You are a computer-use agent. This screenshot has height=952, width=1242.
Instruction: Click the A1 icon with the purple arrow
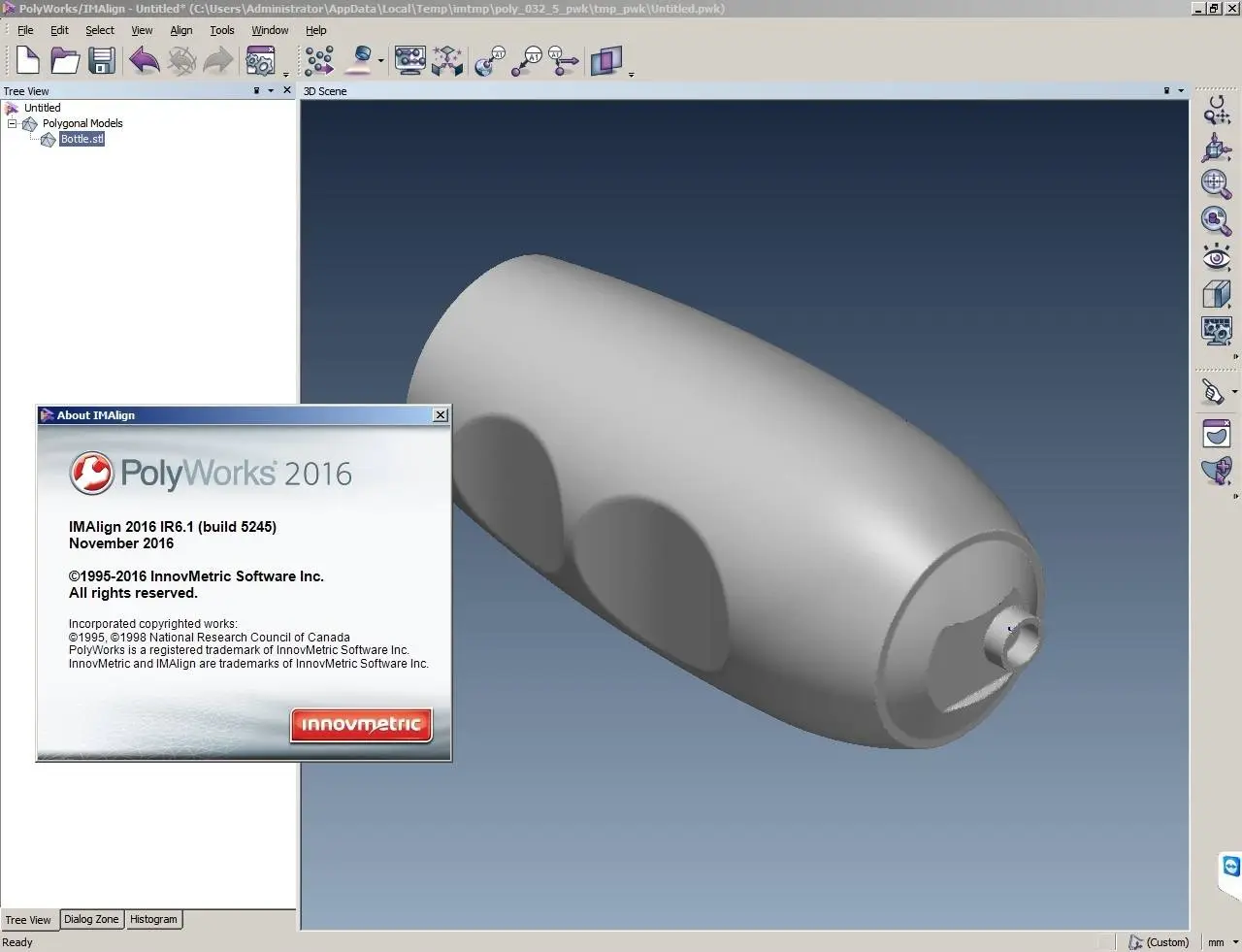pyautogui.click(x=564, y=61)
